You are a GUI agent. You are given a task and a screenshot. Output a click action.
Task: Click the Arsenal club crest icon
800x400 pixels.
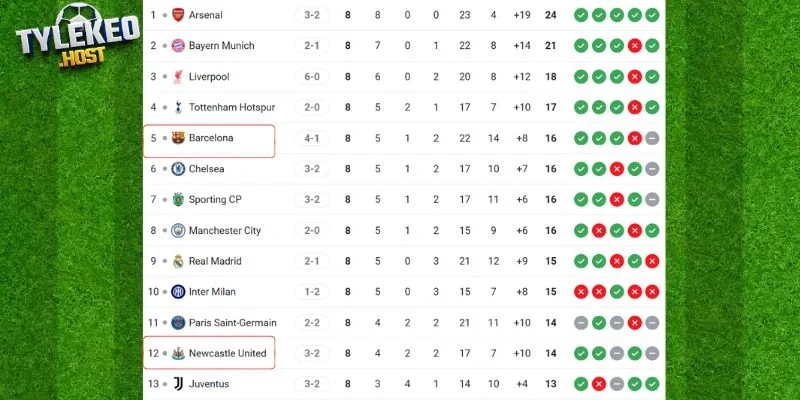178,15
